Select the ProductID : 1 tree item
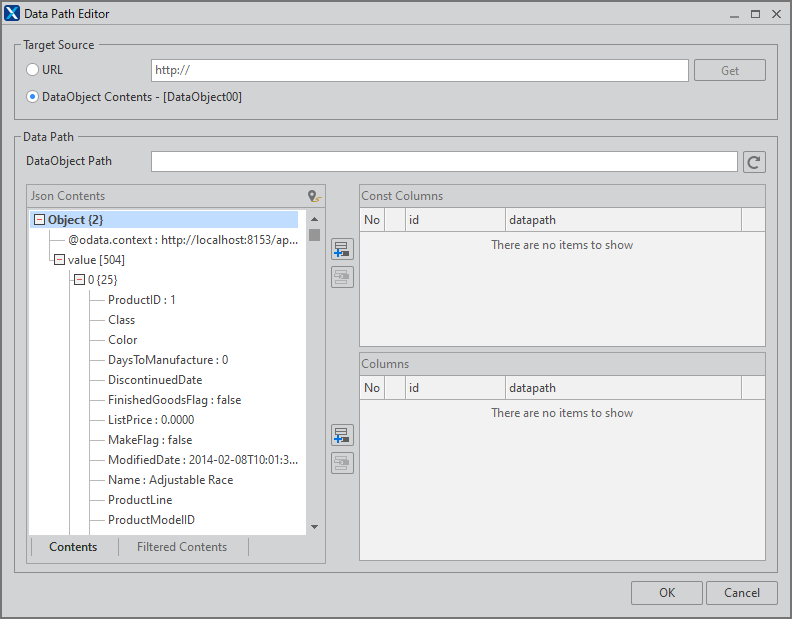 (x=141, y=300)
